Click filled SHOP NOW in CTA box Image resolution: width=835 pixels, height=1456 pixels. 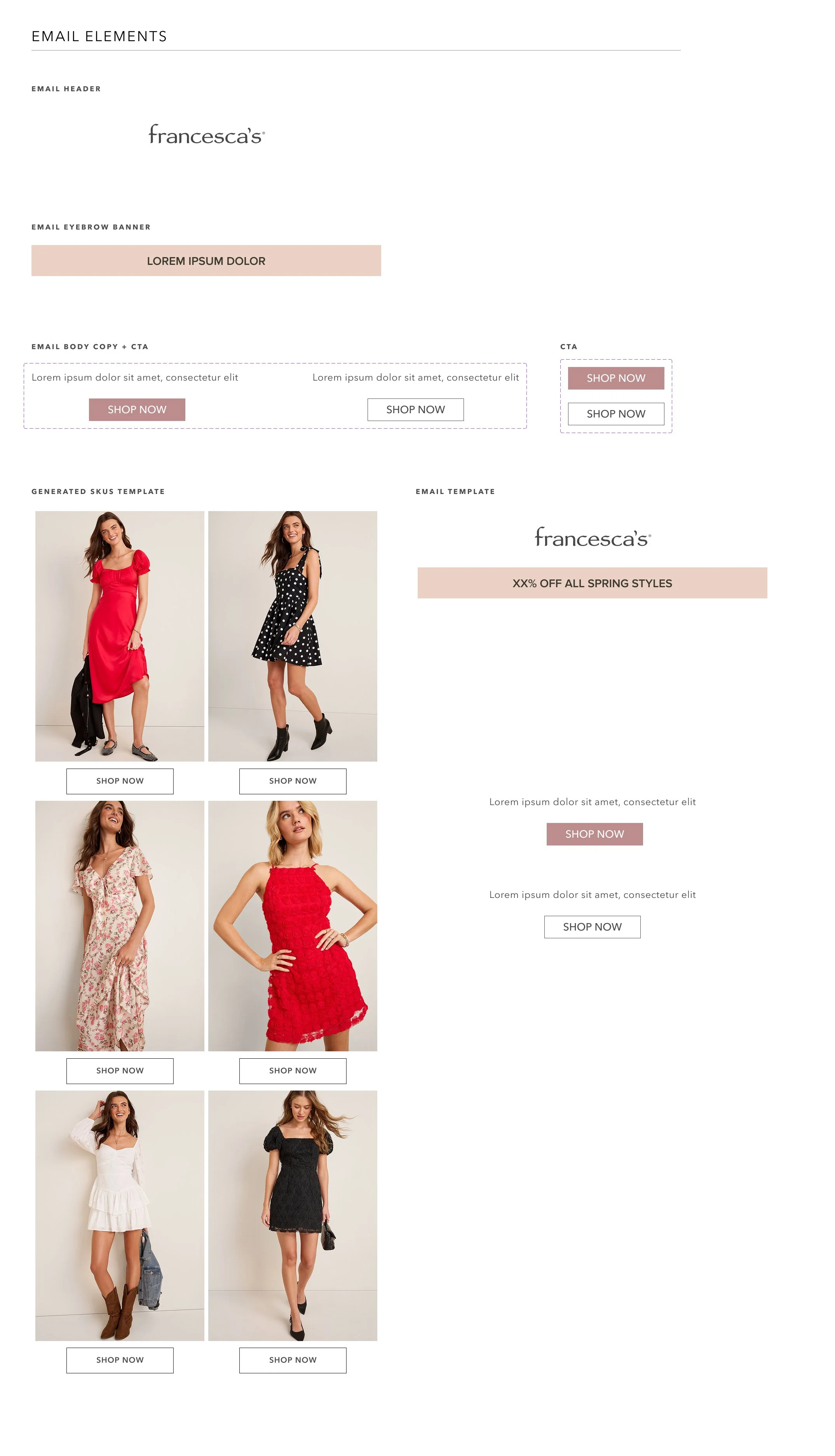click(x=616, y=378)
